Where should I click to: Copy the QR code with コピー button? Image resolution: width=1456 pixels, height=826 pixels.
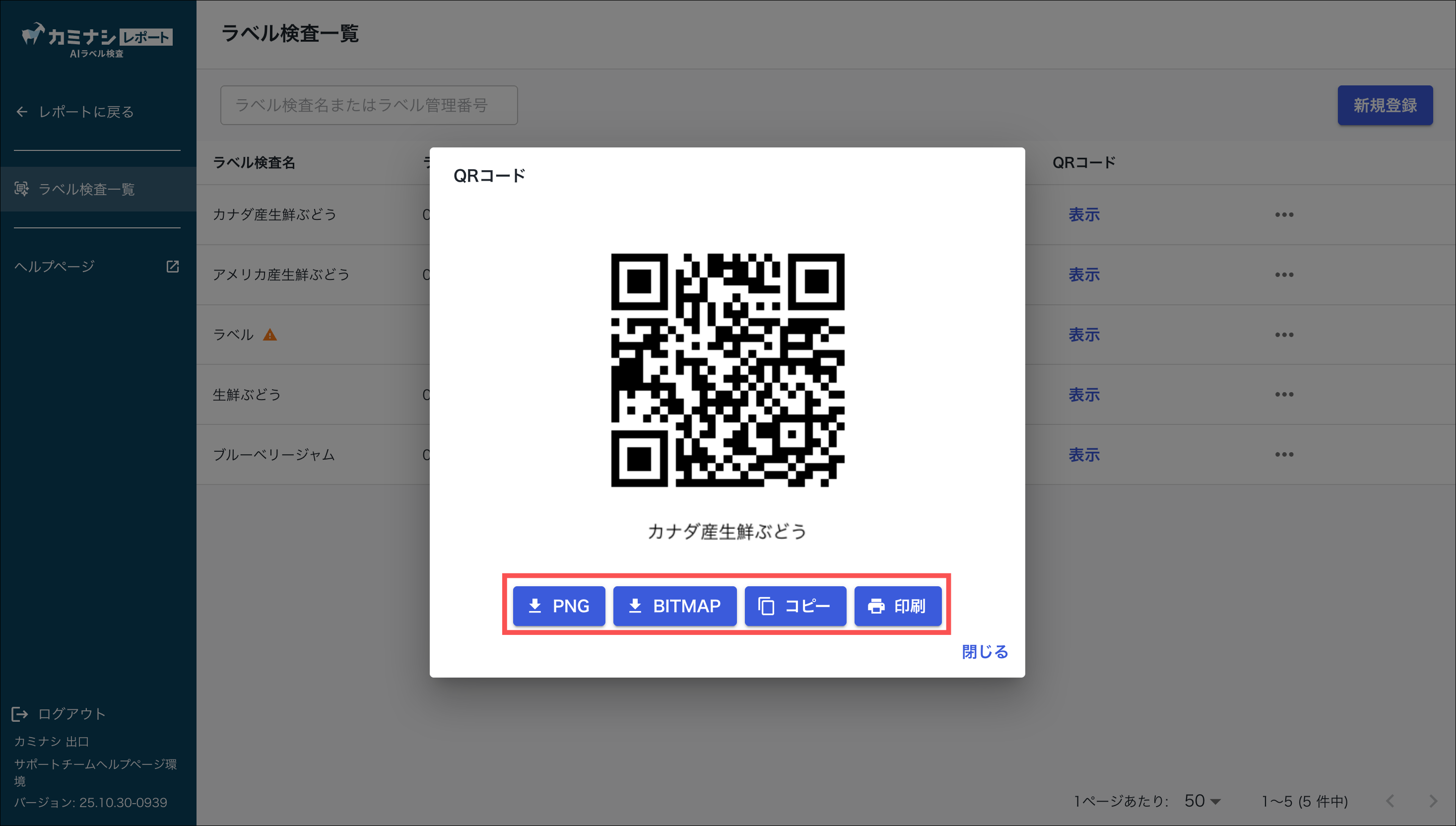(x=795, y=606)
